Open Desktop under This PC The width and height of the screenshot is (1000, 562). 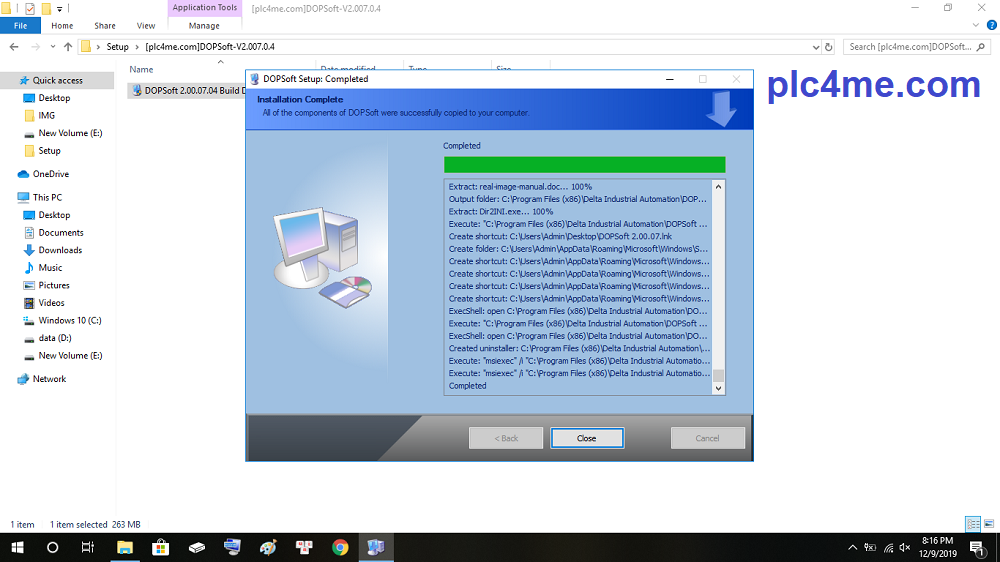pos(54,215)
